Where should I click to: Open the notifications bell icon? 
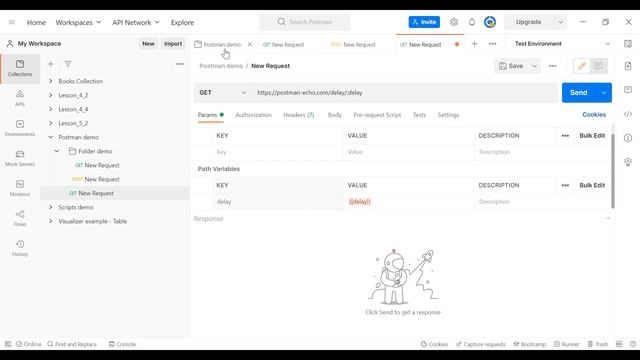472,22
